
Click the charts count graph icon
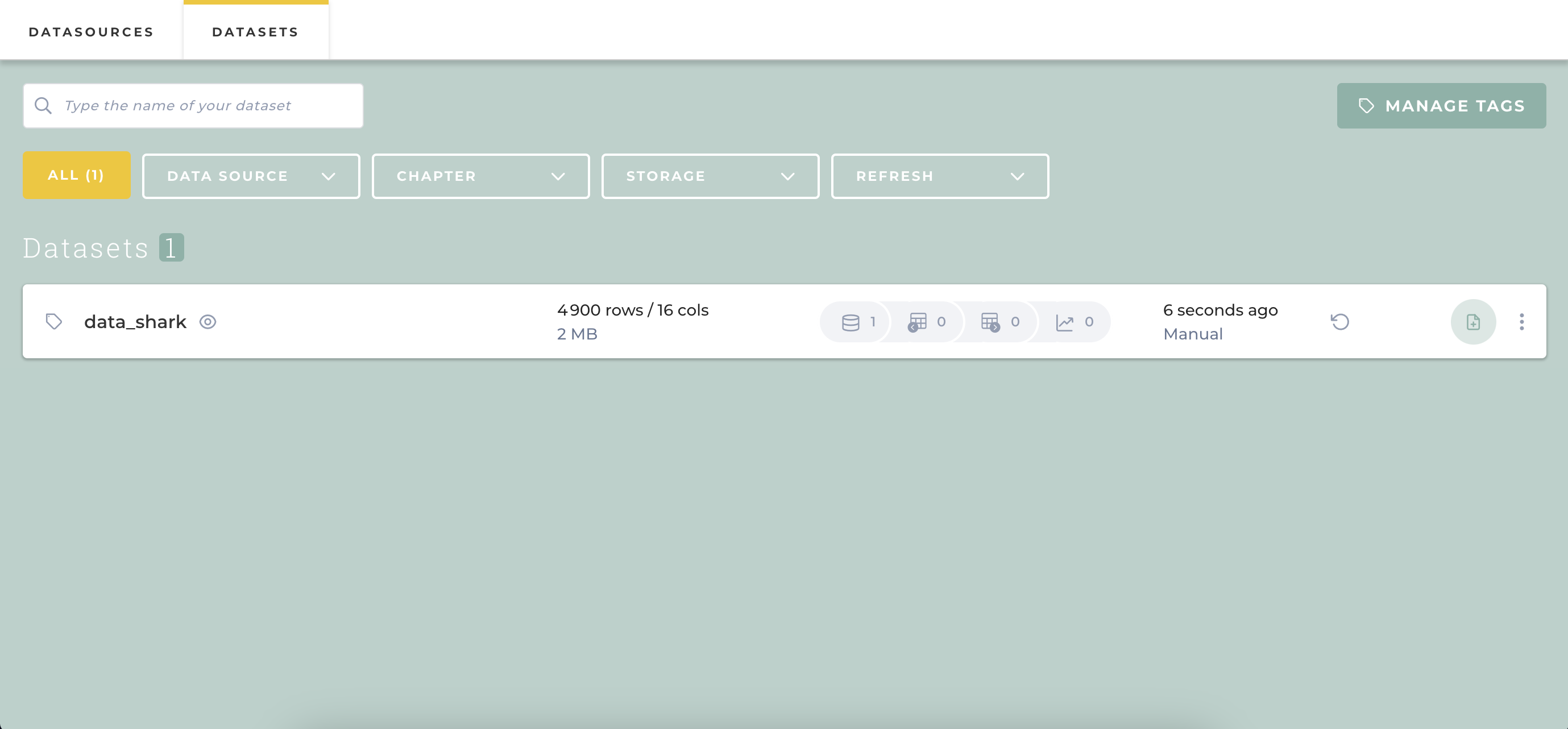(1065, 321)
